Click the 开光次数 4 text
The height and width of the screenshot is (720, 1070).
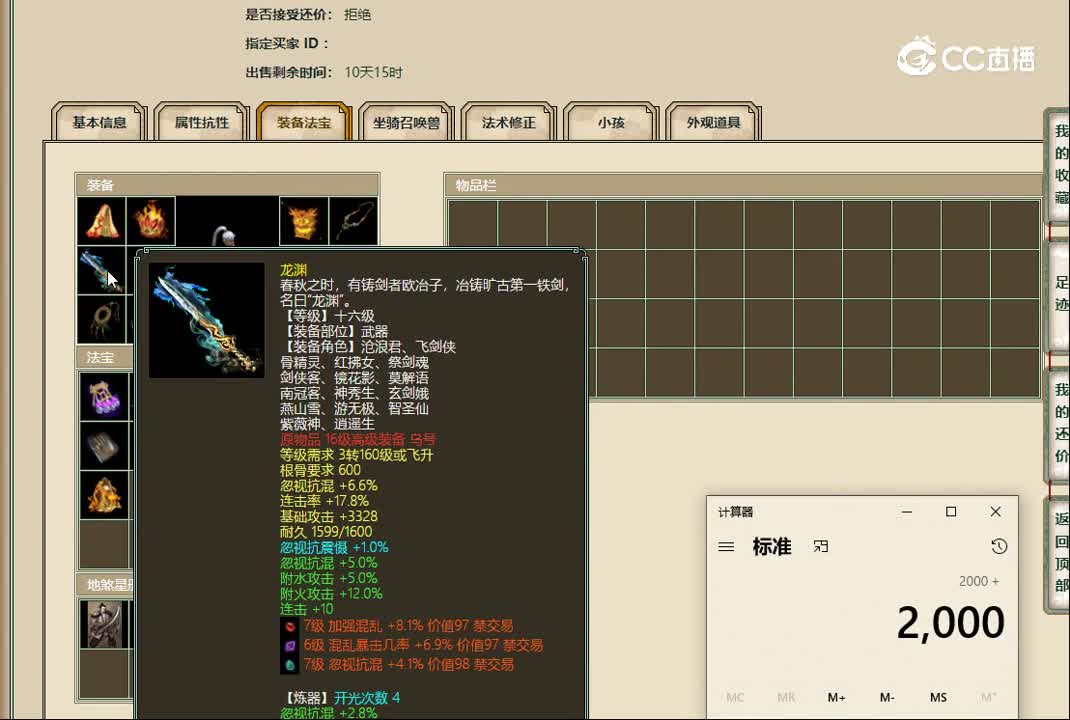click(x=367, y=698)
